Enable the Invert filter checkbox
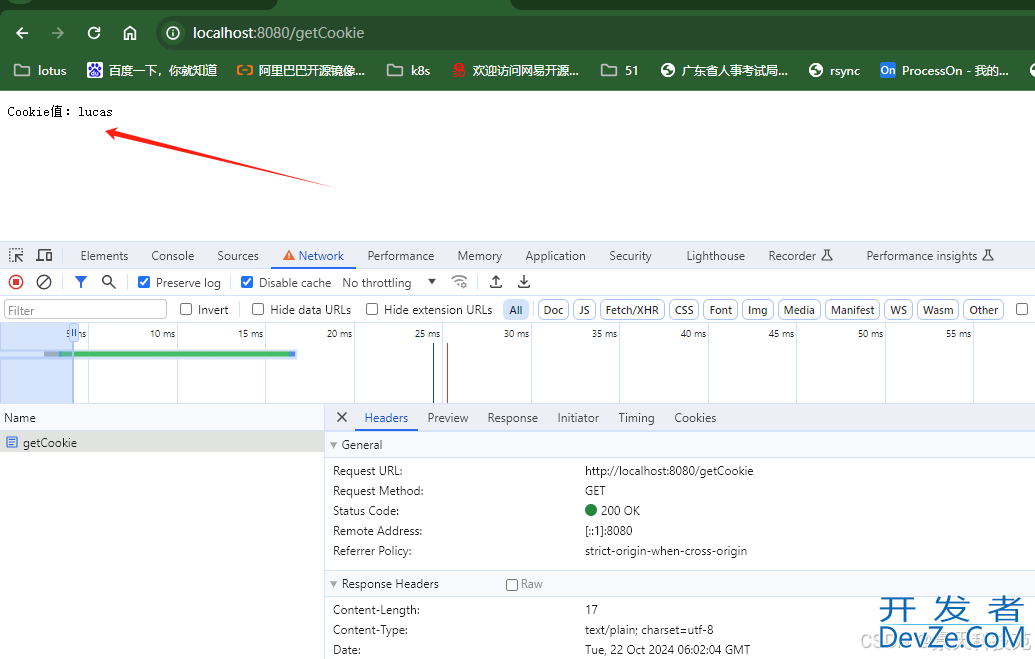 (x=186, y=310)
